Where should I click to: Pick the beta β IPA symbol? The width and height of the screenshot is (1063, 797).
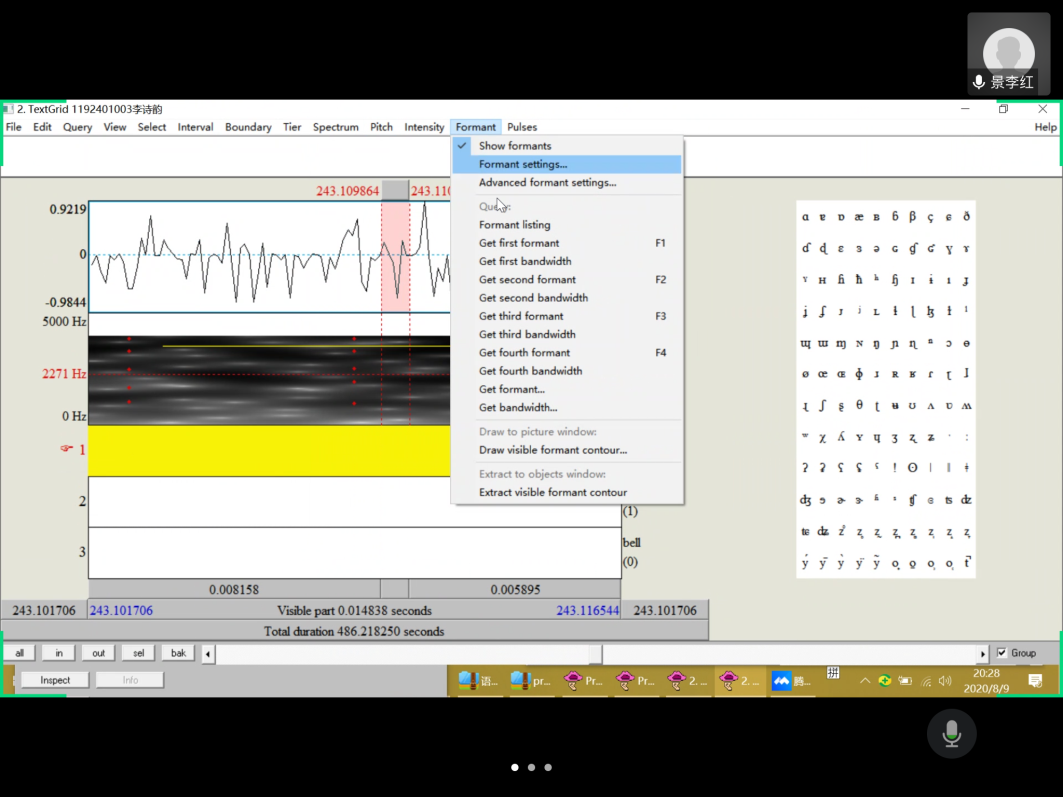[x=912, y=217]
